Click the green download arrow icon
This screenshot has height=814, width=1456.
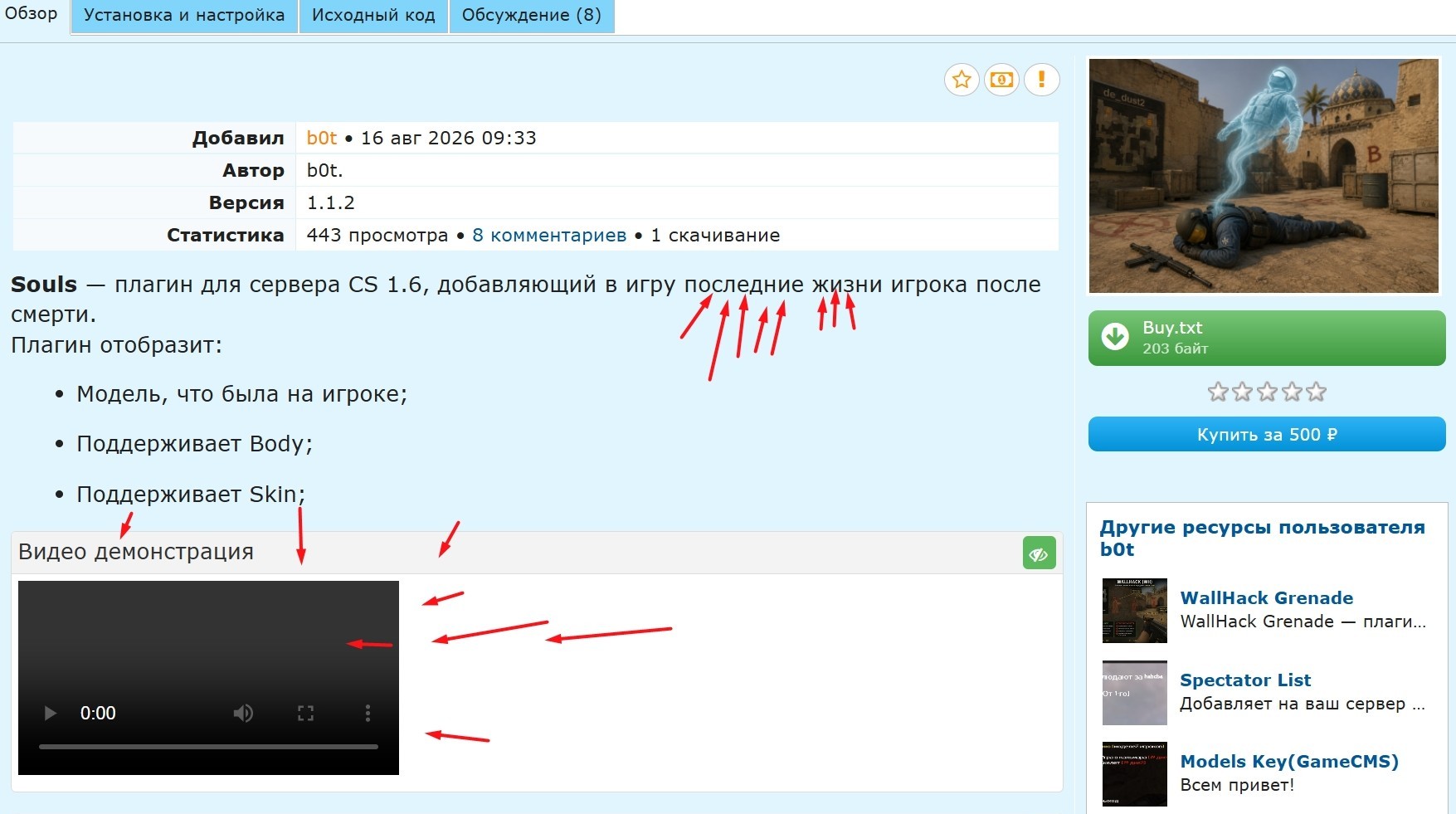coord(1115,337)
